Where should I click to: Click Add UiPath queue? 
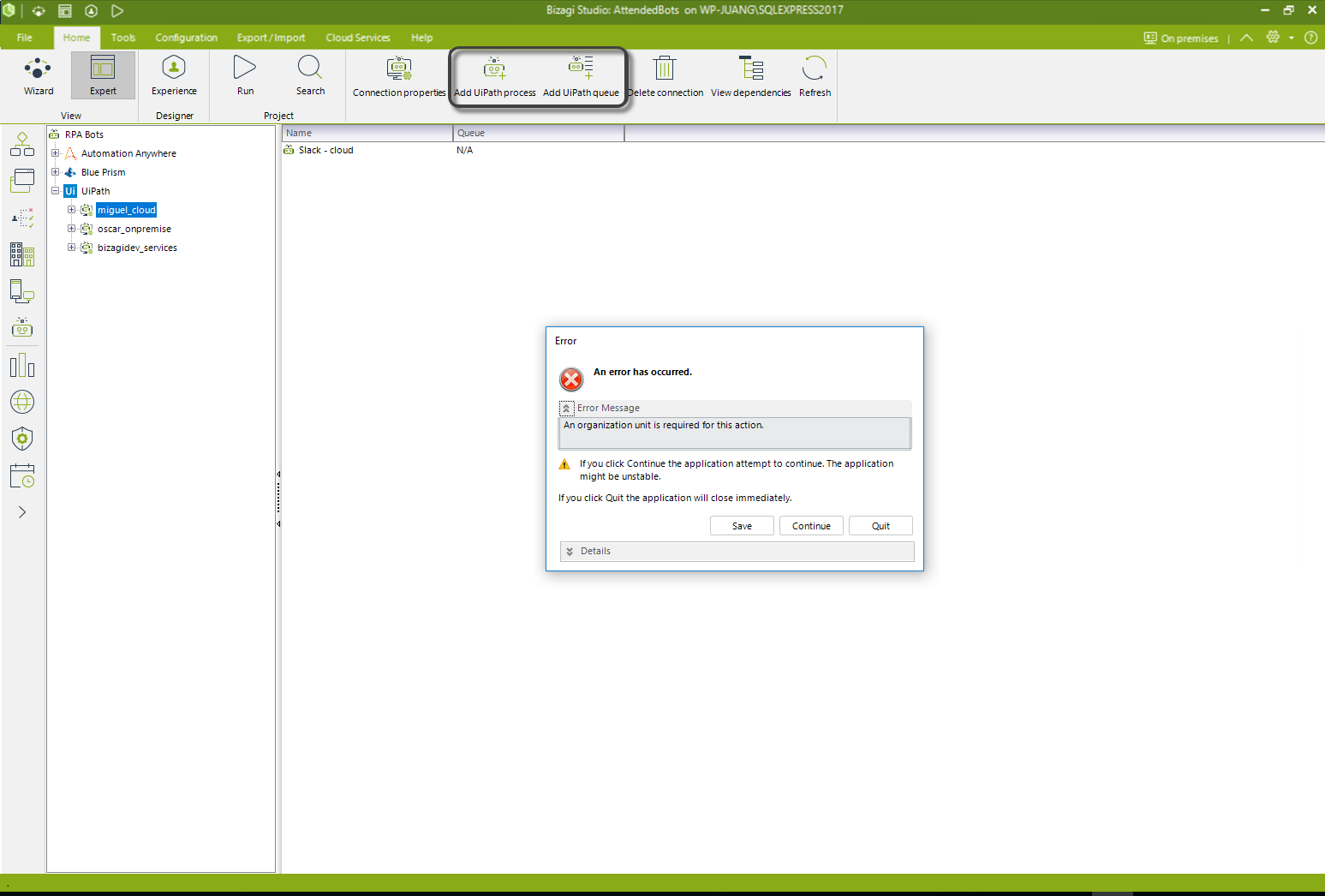(x=581, y=77)
